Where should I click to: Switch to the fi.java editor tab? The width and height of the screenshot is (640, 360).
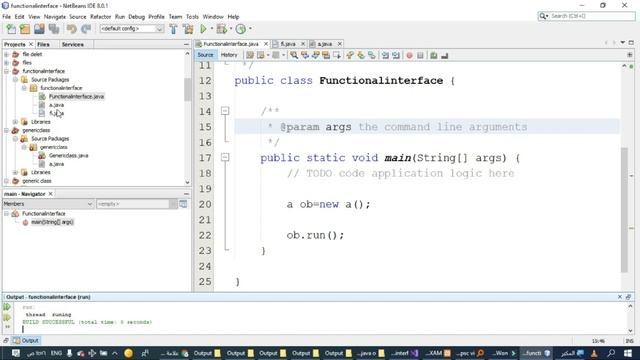pos(288,44)
